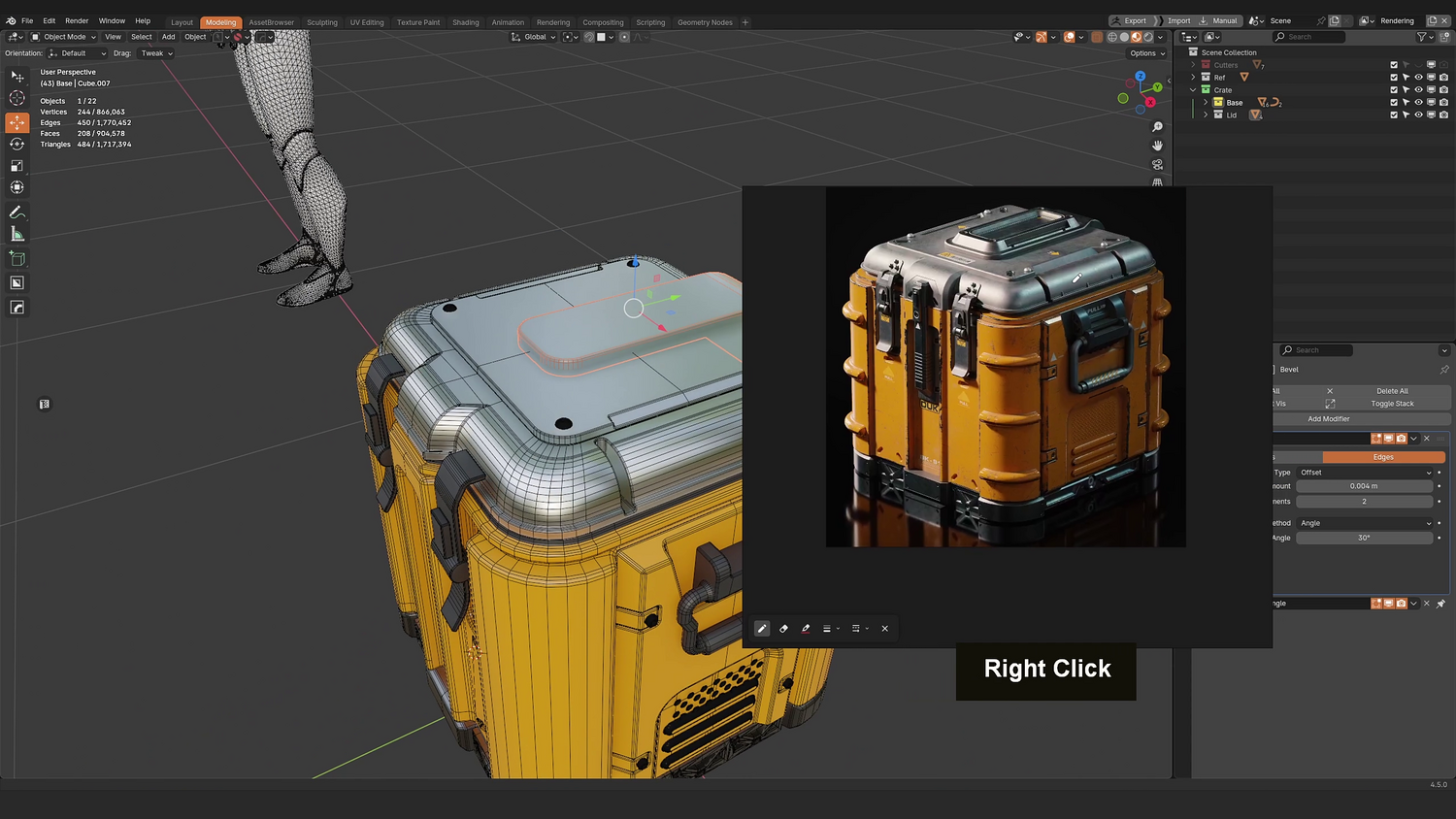1456x819 pixels.
Task: Open the Object Mode dropdown
Action: point(63,37)
